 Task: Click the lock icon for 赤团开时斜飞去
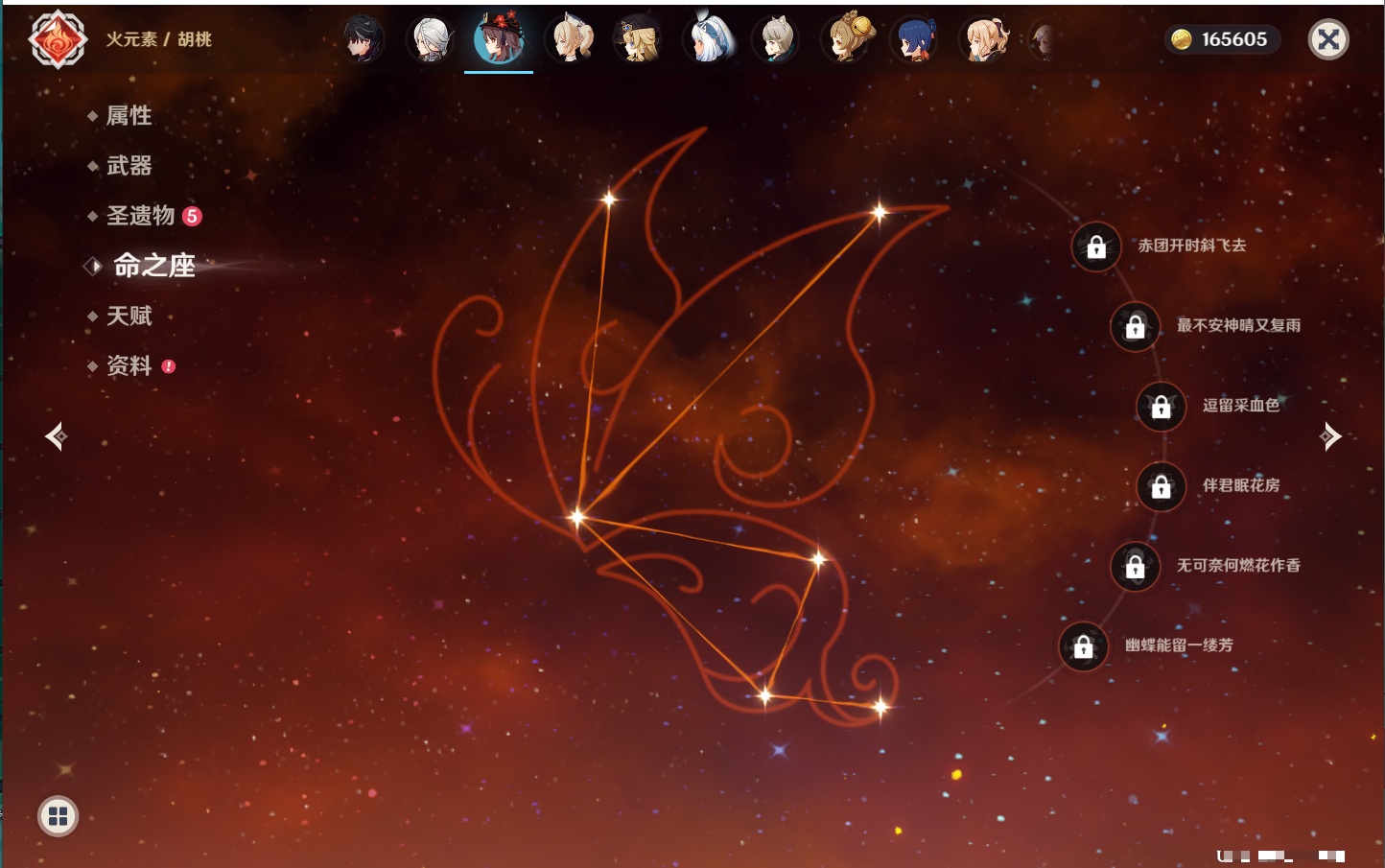1096,246
